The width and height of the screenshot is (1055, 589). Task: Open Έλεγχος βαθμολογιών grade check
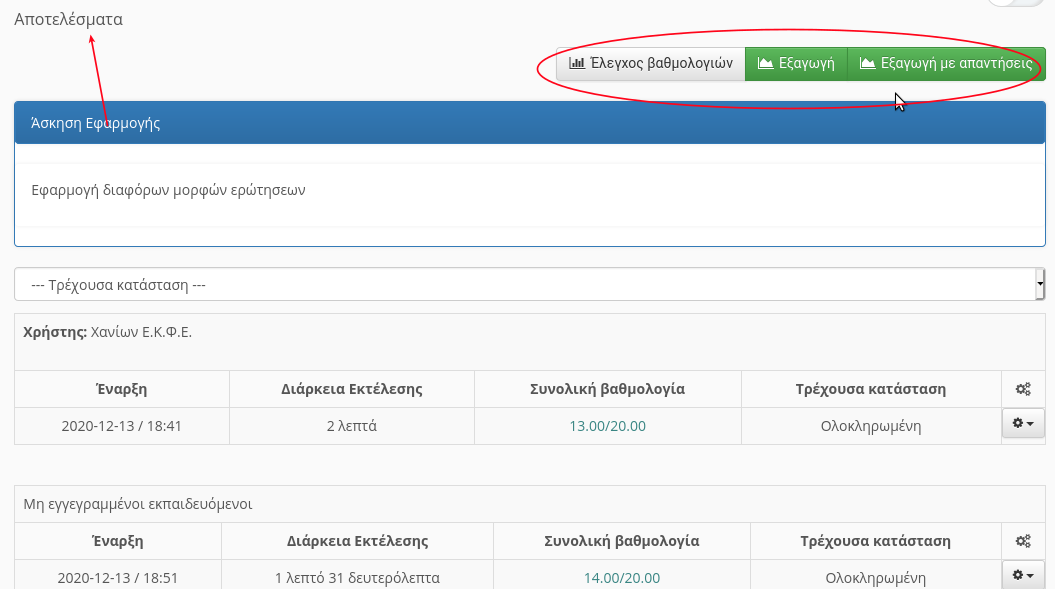[651, 64]
